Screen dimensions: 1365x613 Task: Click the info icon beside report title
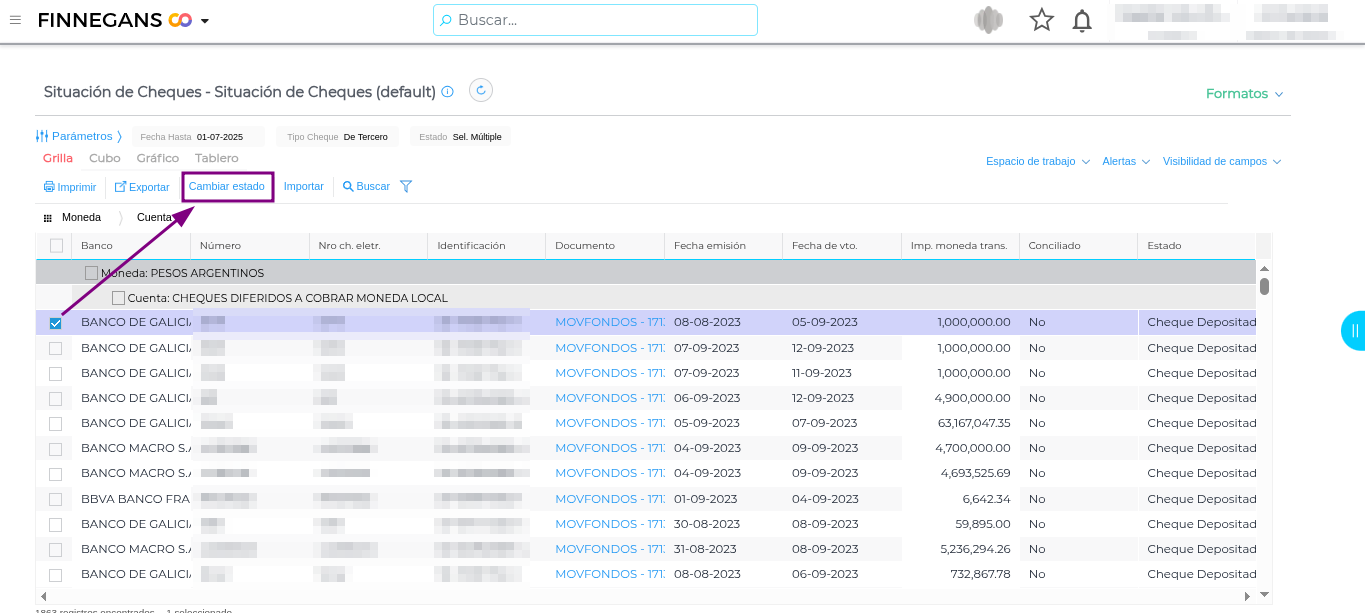(447, 92)
